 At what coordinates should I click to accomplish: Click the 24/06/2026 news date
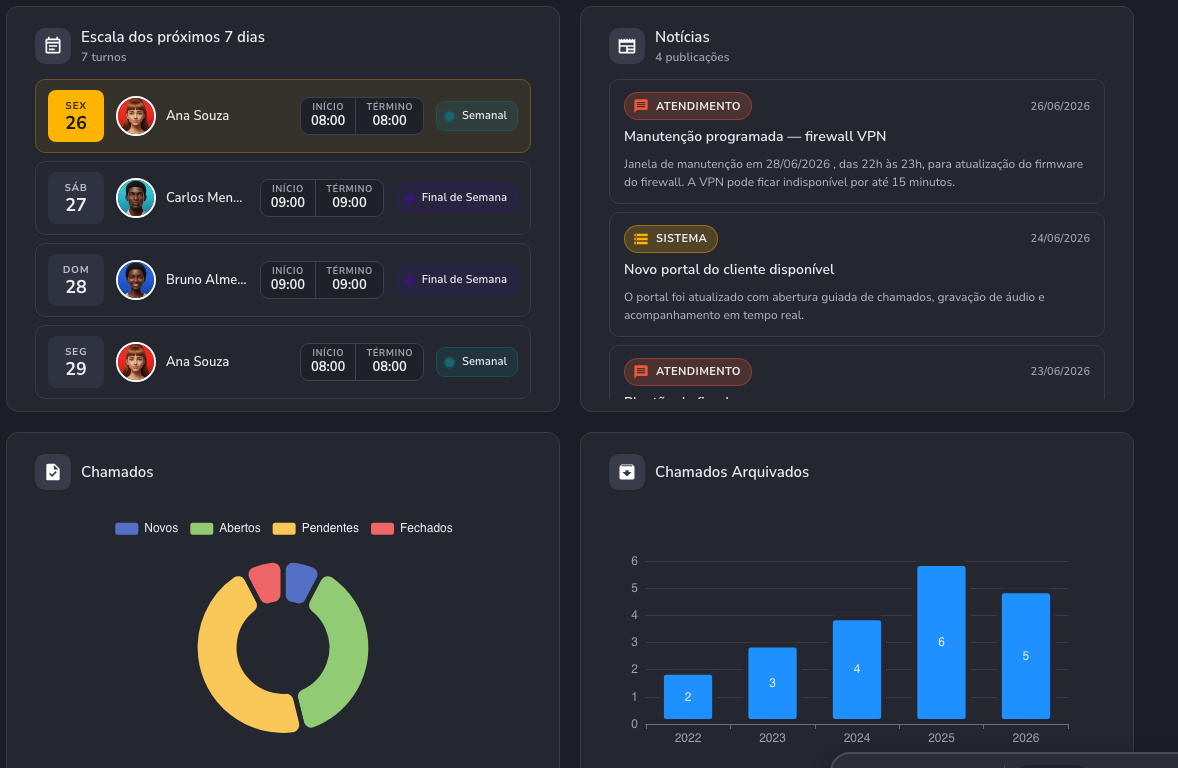click(1060, 238)
